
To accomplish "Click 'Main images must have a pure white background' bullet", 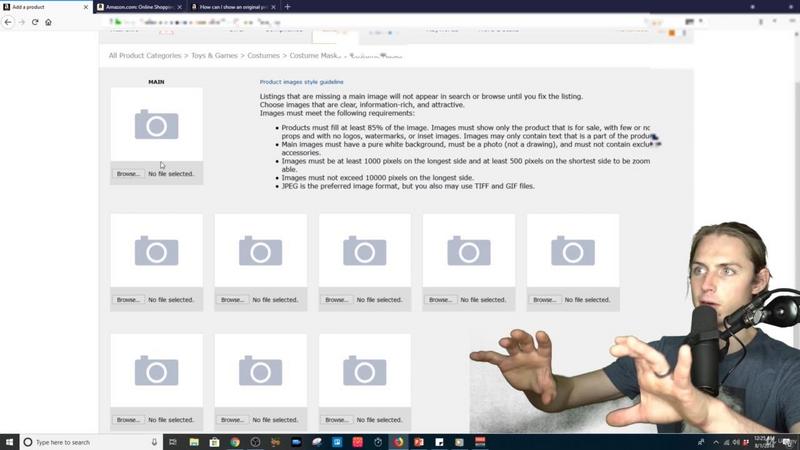I will click(466, 148).
